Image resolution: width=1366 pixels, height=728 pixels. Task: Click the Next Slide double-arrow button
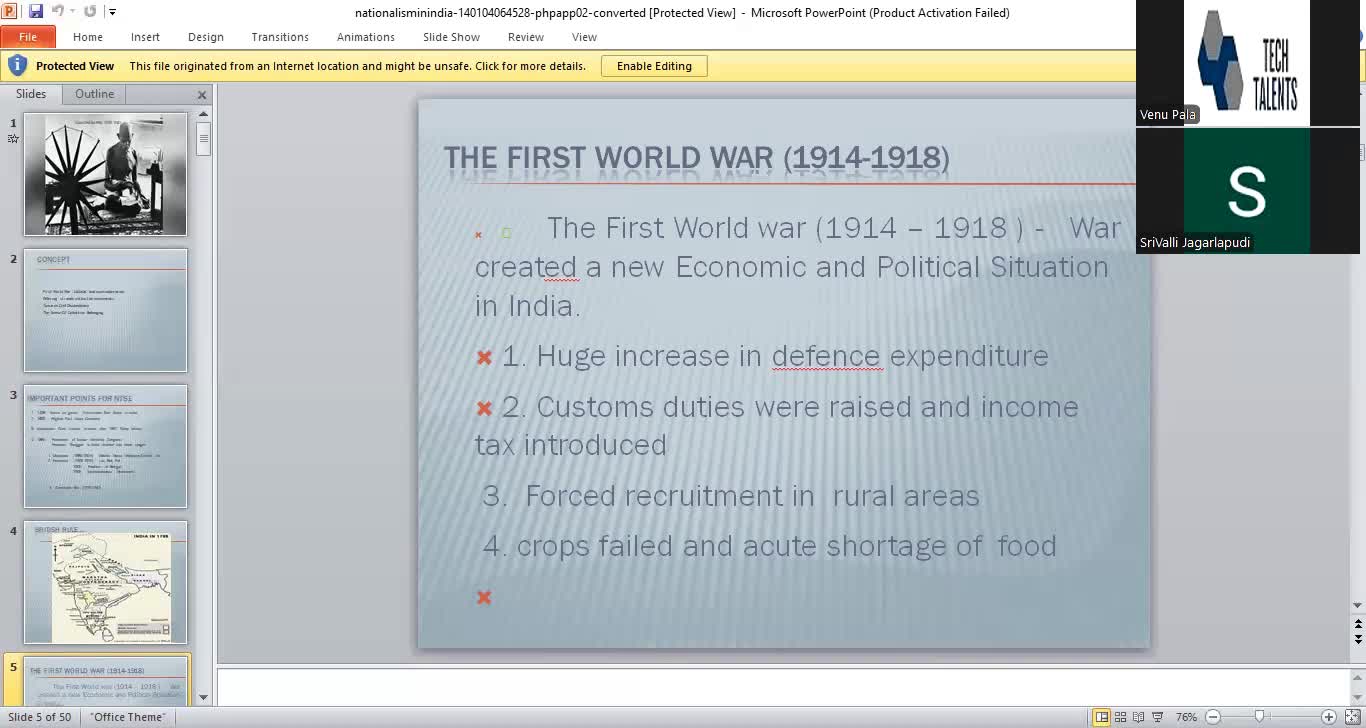click(1358, 639)
